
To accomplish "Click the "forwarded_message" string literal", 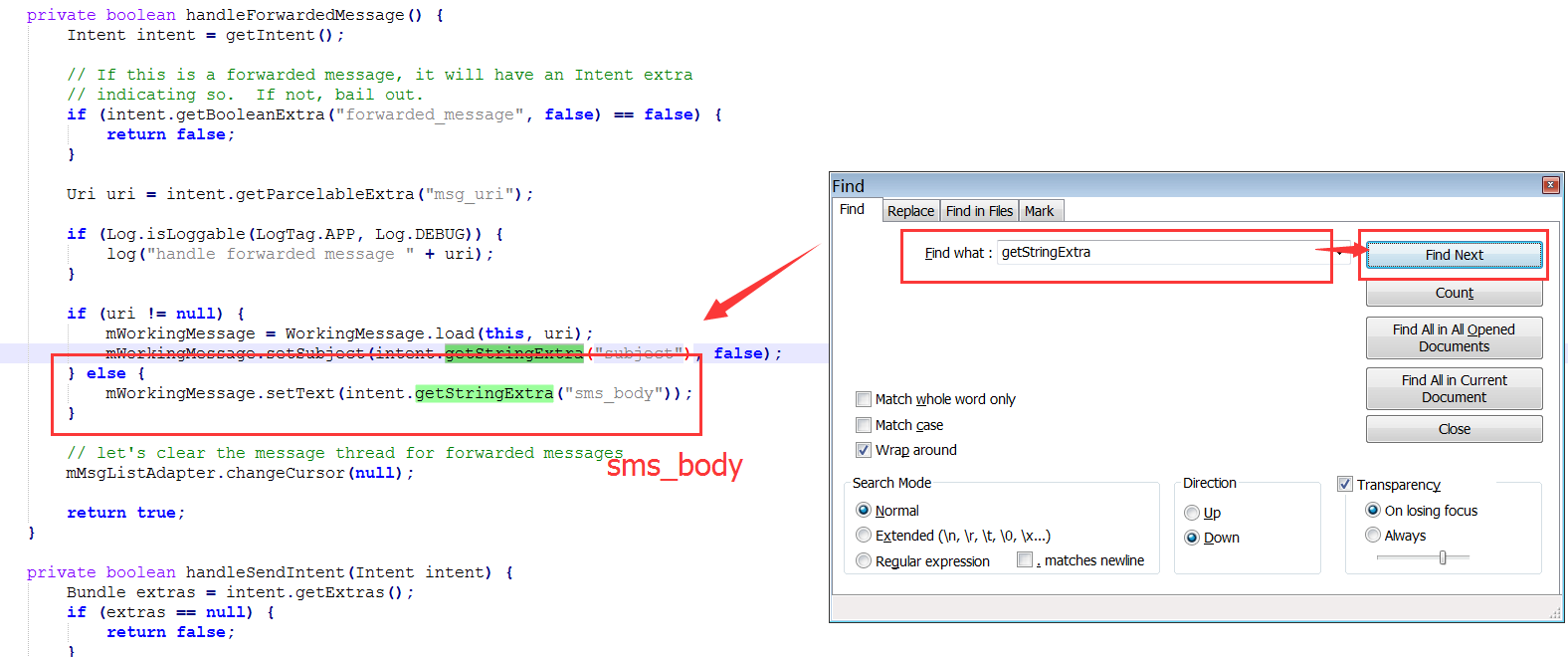I will click(x=430, y=114).
